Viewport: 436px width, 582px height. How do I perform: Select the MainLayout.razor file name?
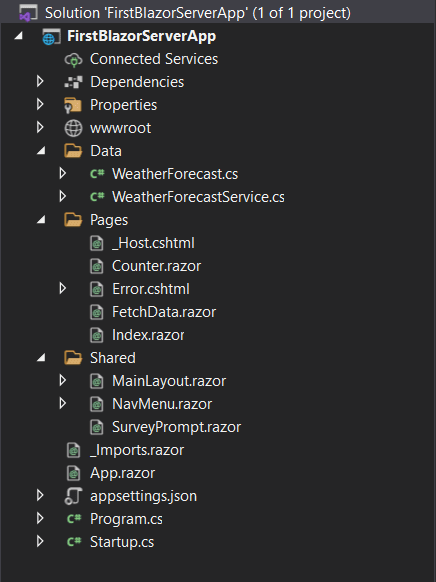(169, 382)
